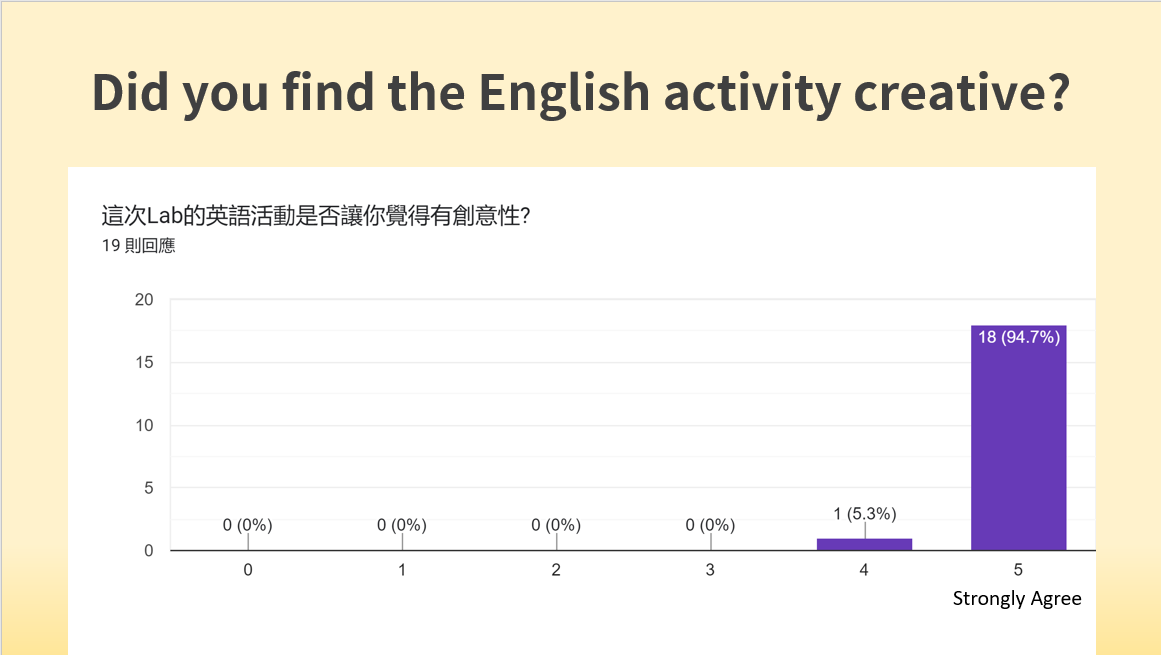Click the y-axis value 10
Image resolution: width=1161 pixels, height=655 pixels.
point(144,426)
